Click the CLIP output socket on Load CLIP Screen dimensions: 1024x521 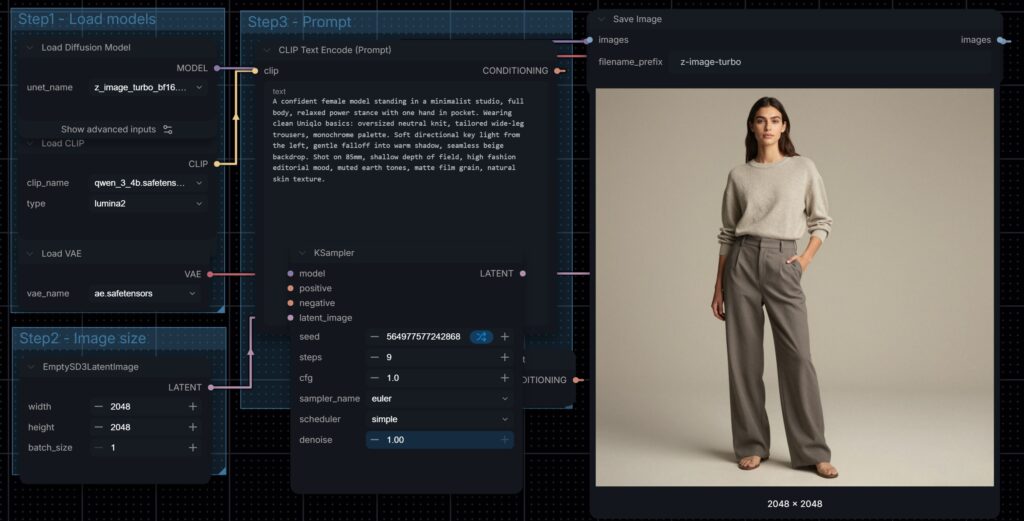point(217,164)
